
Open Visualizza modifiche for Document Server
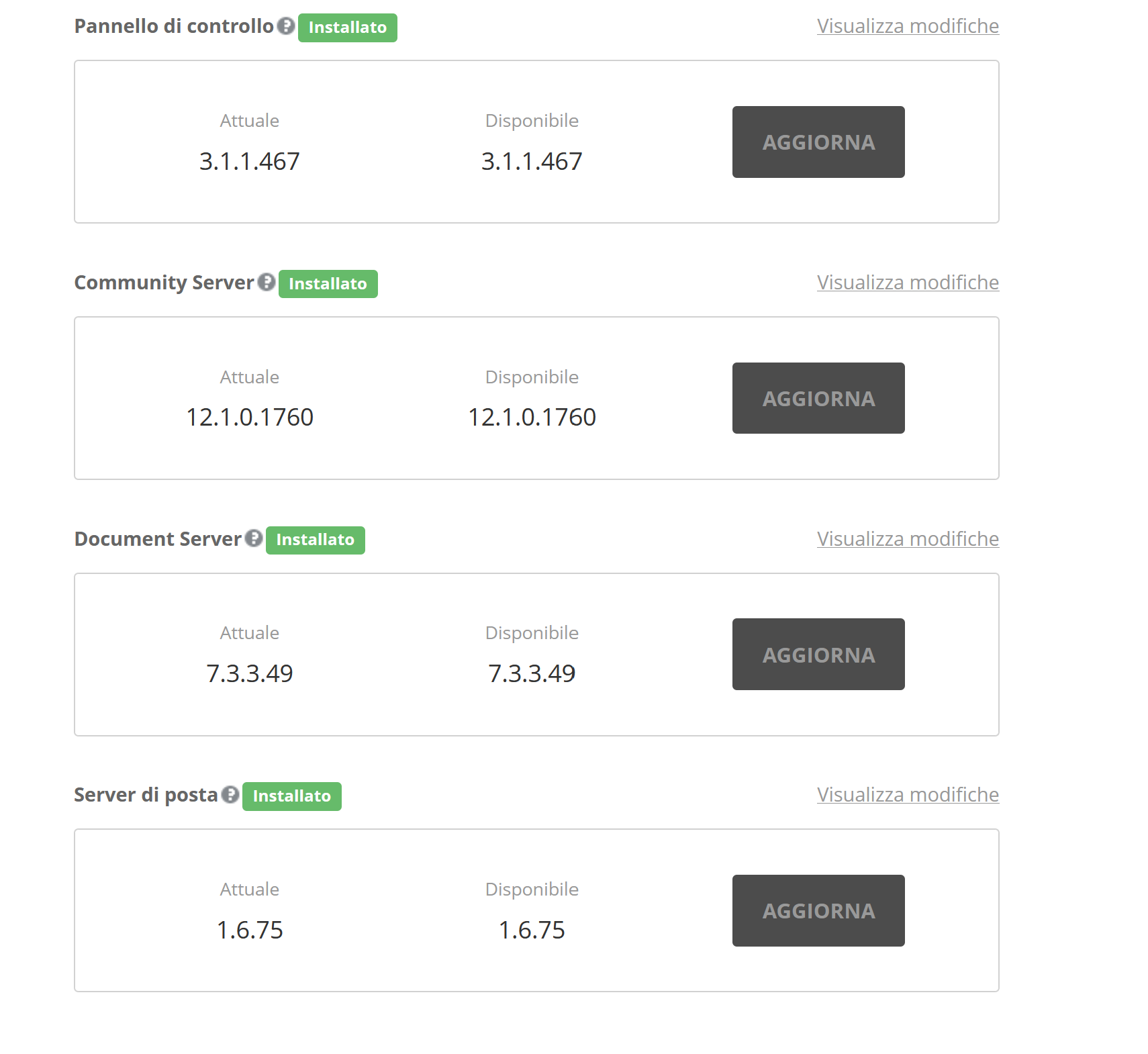[x=907, y=538]
